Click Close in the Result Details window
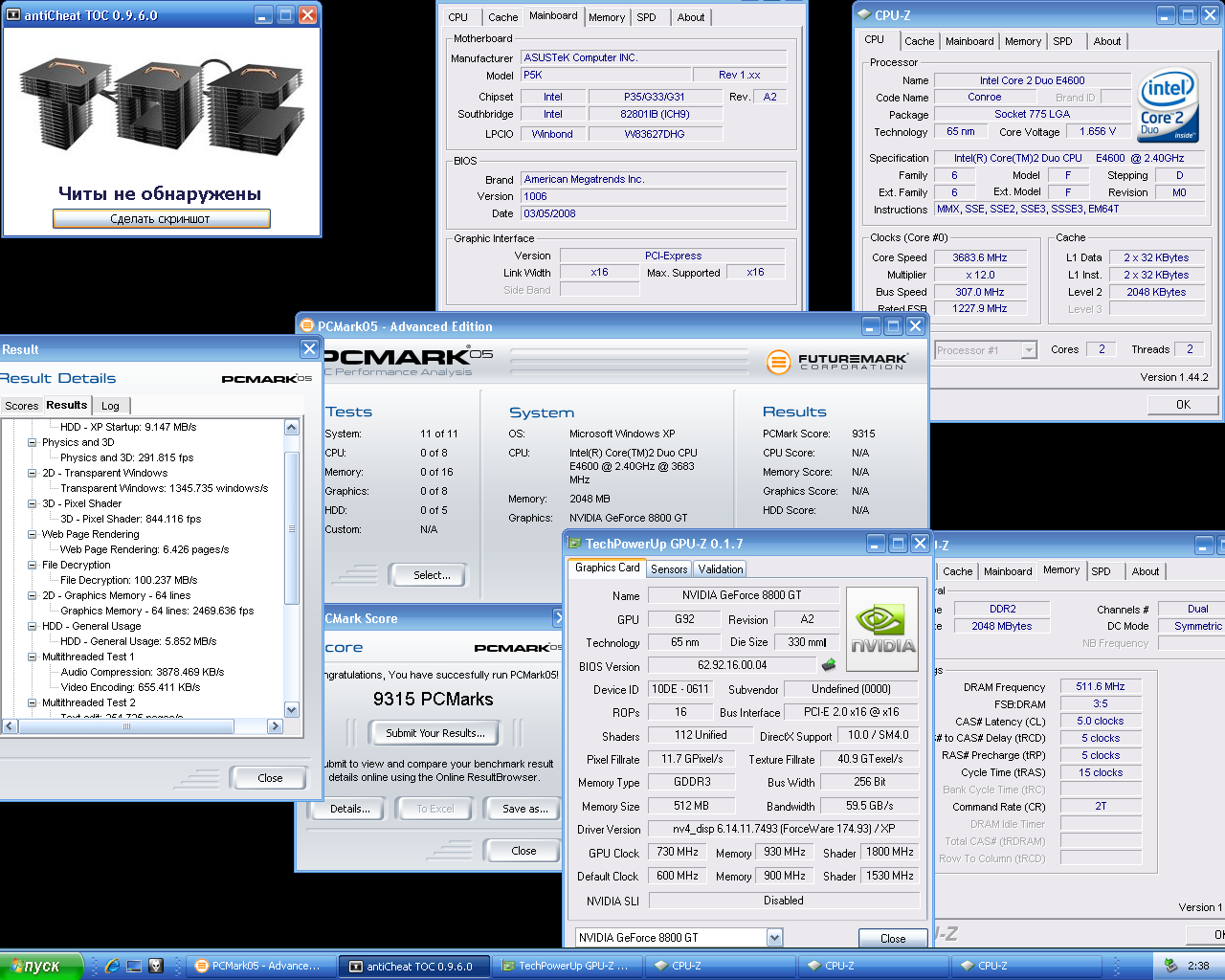 click(270, 778)
